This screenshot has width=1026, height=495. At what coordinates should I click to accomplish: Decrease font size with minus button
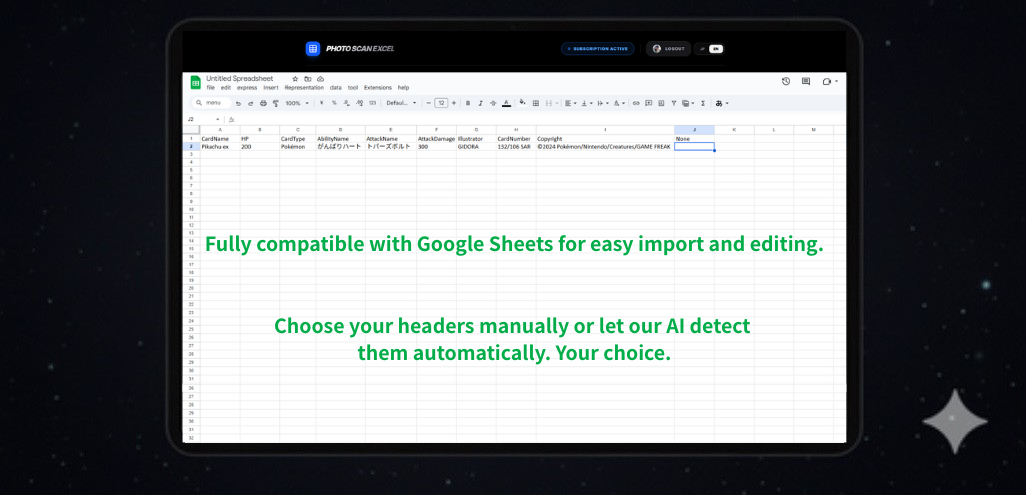[429, 103]
